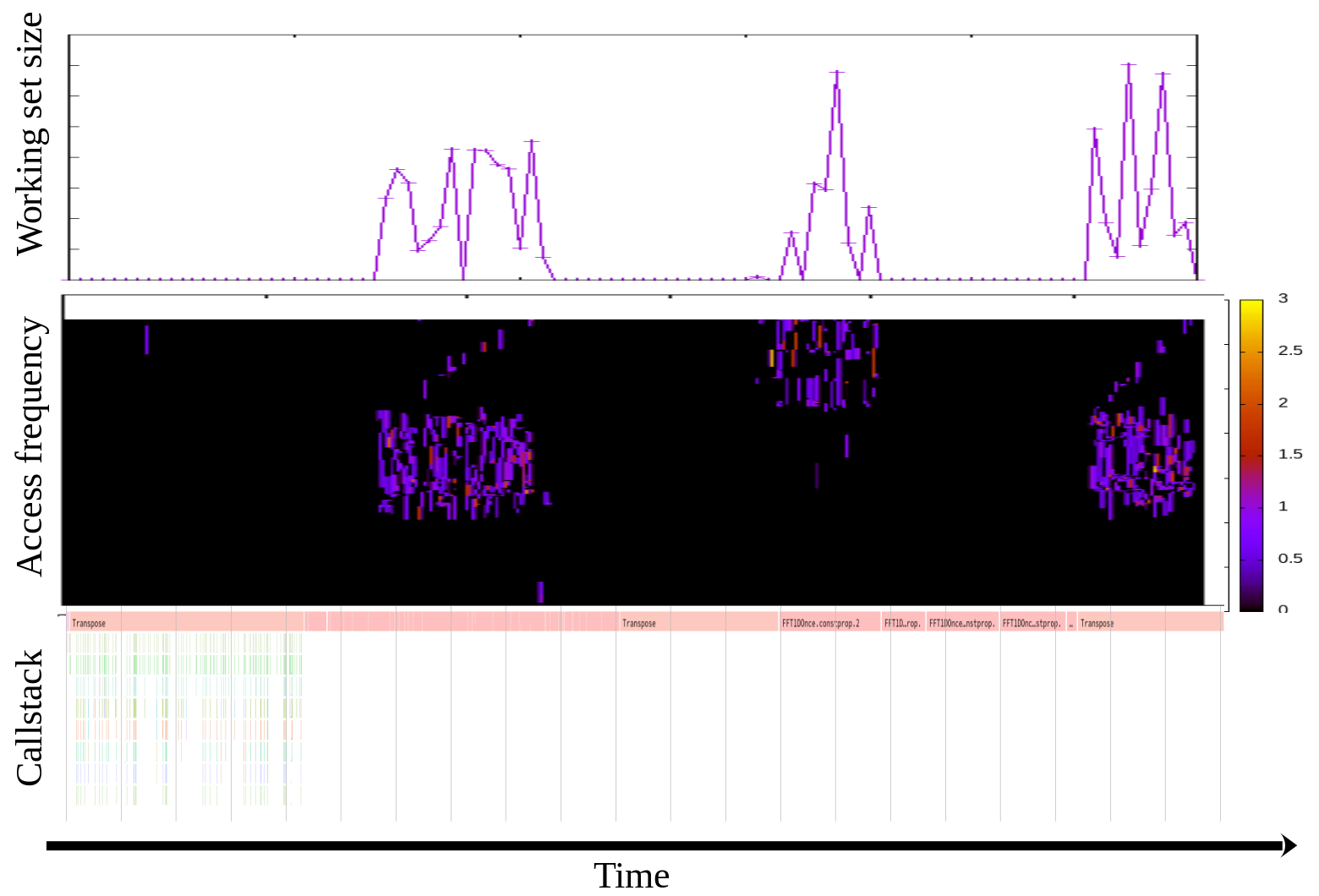This screenshot has width=1319, height=896.
Task: Click the 3 label atop the color scale
Action: tap(1283, 298)
